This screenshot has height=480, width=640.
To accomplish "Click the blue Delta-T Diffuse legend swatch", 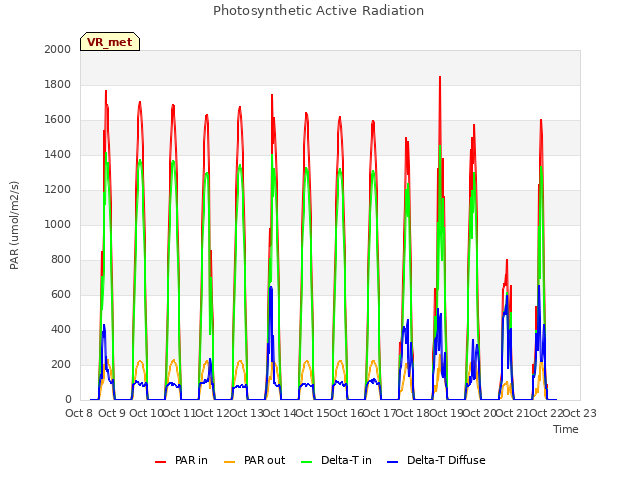I will pyautogui.click(x=392, y=462).
